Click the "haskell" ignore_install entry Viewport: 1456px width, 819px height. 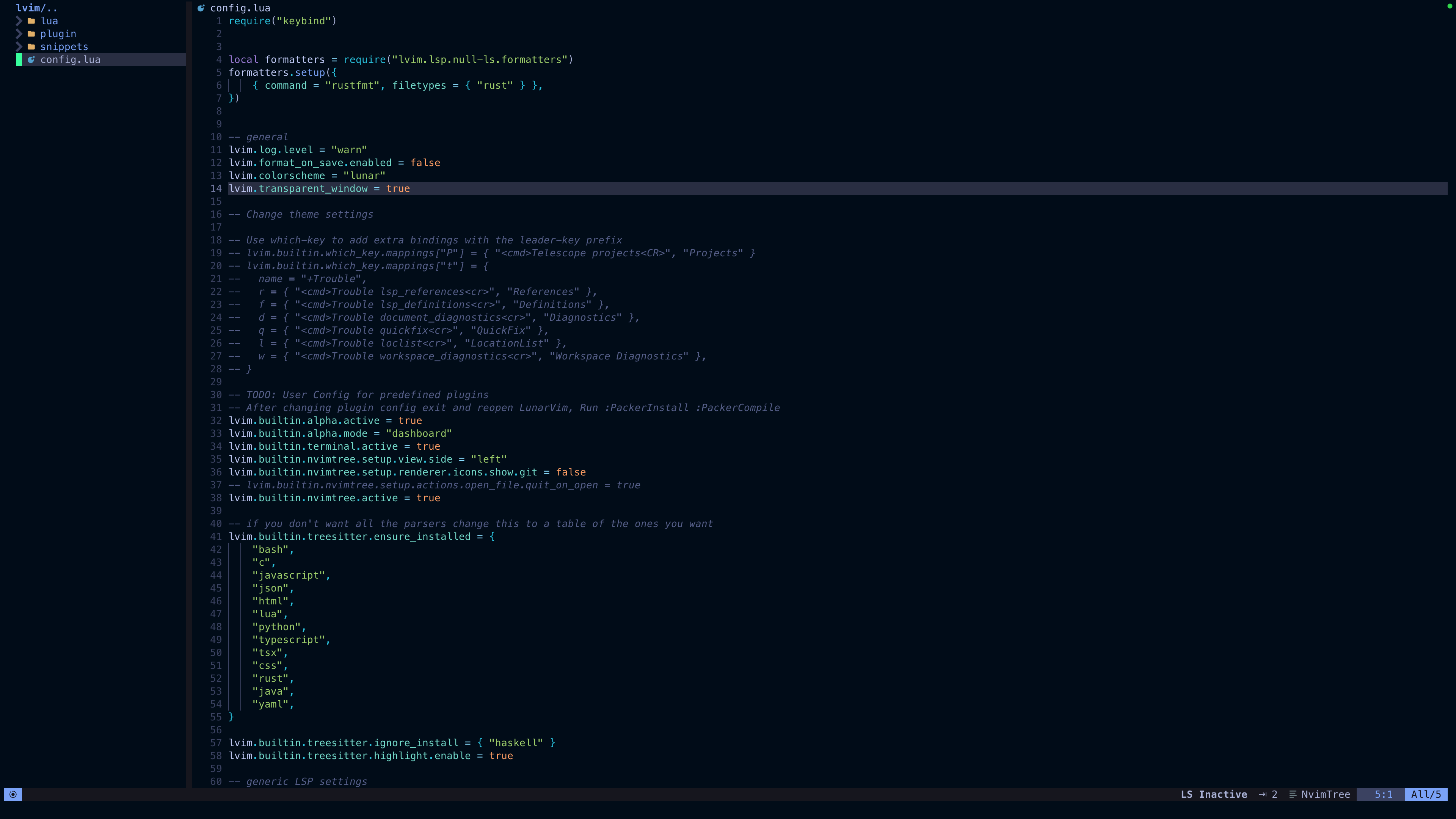pos(516,743)
